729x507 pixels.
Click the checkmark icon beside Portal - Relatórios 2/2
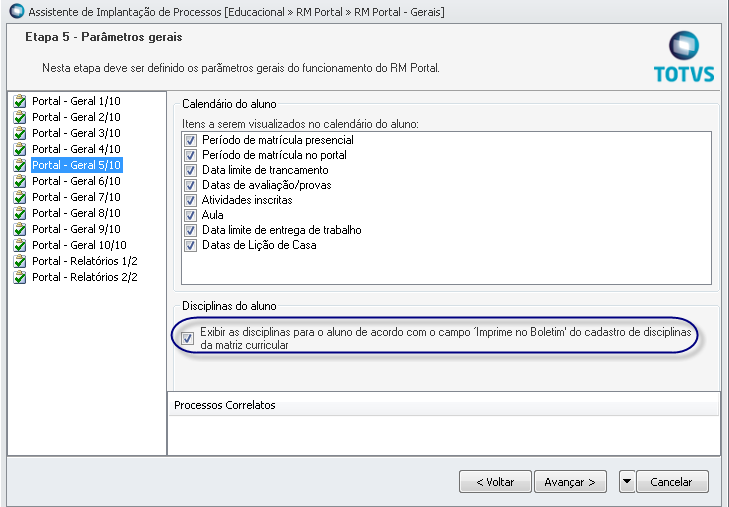[x=20, y=277]
